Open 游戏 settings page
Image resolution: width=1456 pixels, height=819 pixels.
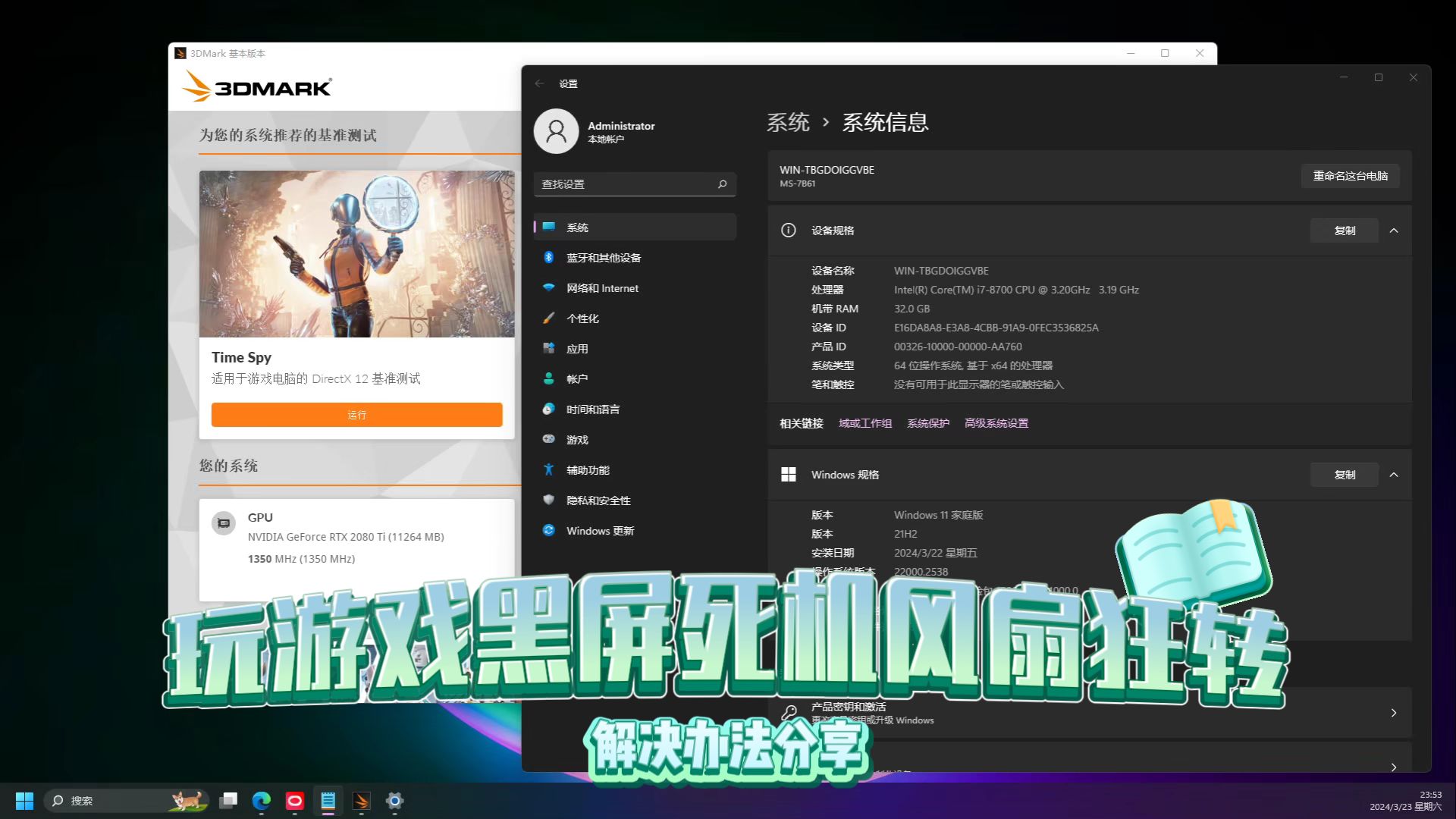point(635,440)
